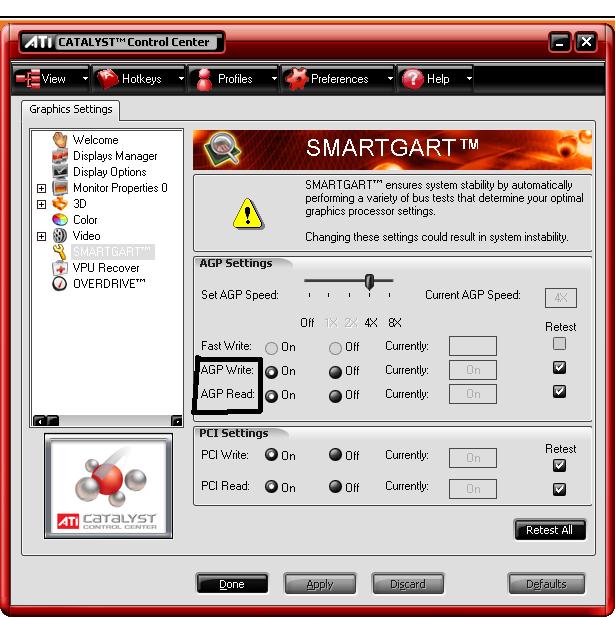615x617 pixels.
Task: Click the VPU Recover icon
Action: point(59,268)
